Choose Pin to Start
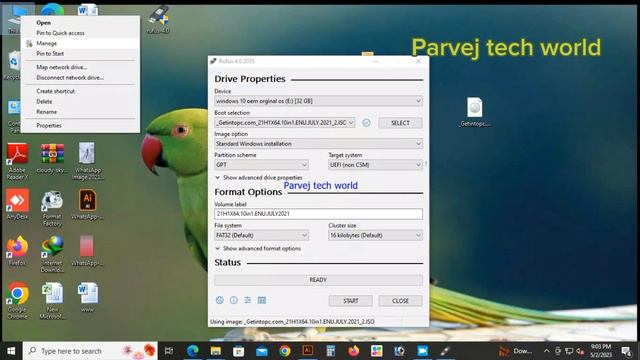The height and width of the screenshot is (360, 640). pos(80,53)
